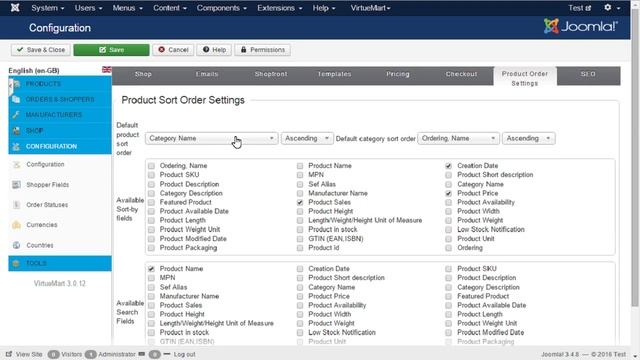
Task: Switch to the Shop tab
Action: 143,74
